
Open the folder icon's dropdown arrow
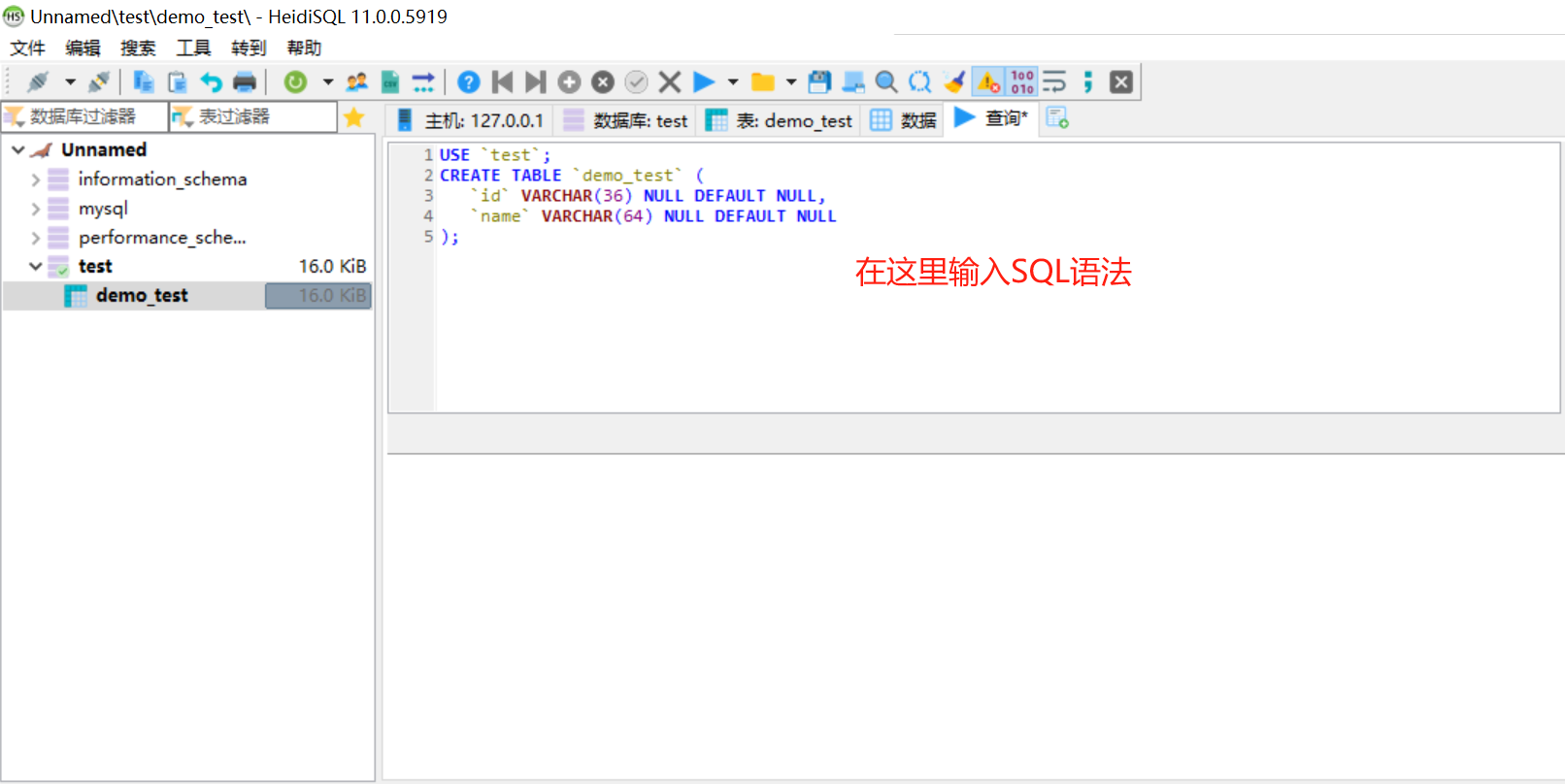(791, 82)
